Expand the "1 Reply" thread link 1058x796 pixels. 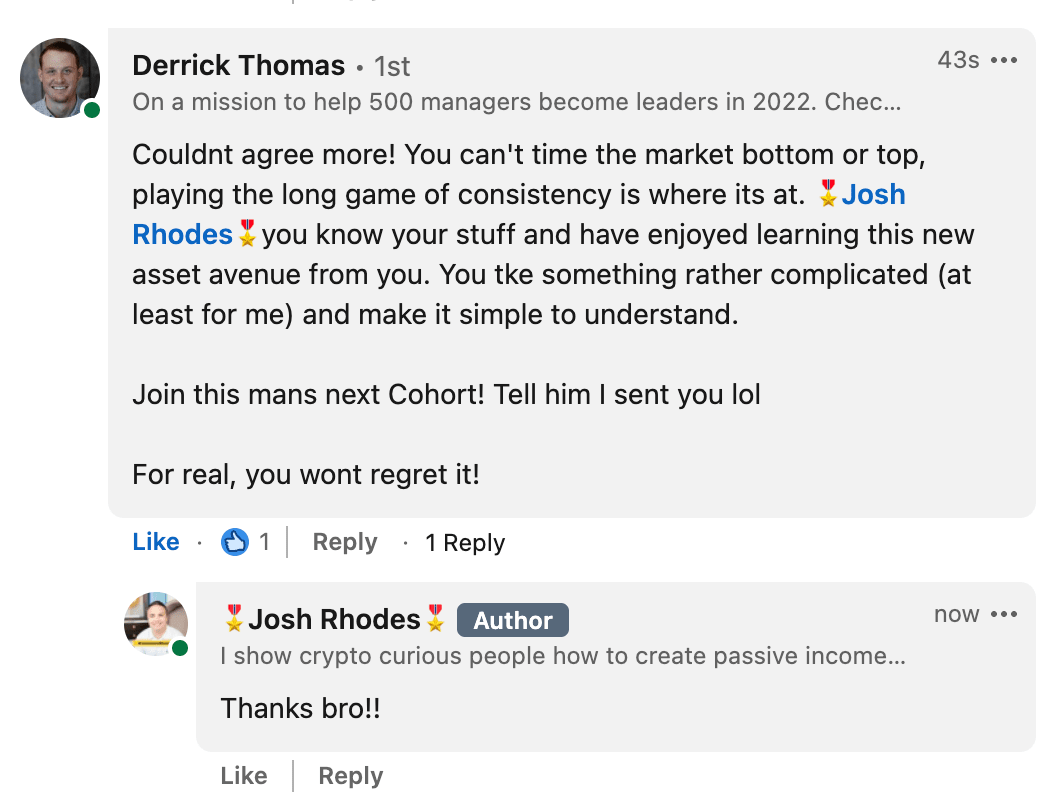[465, 543]
